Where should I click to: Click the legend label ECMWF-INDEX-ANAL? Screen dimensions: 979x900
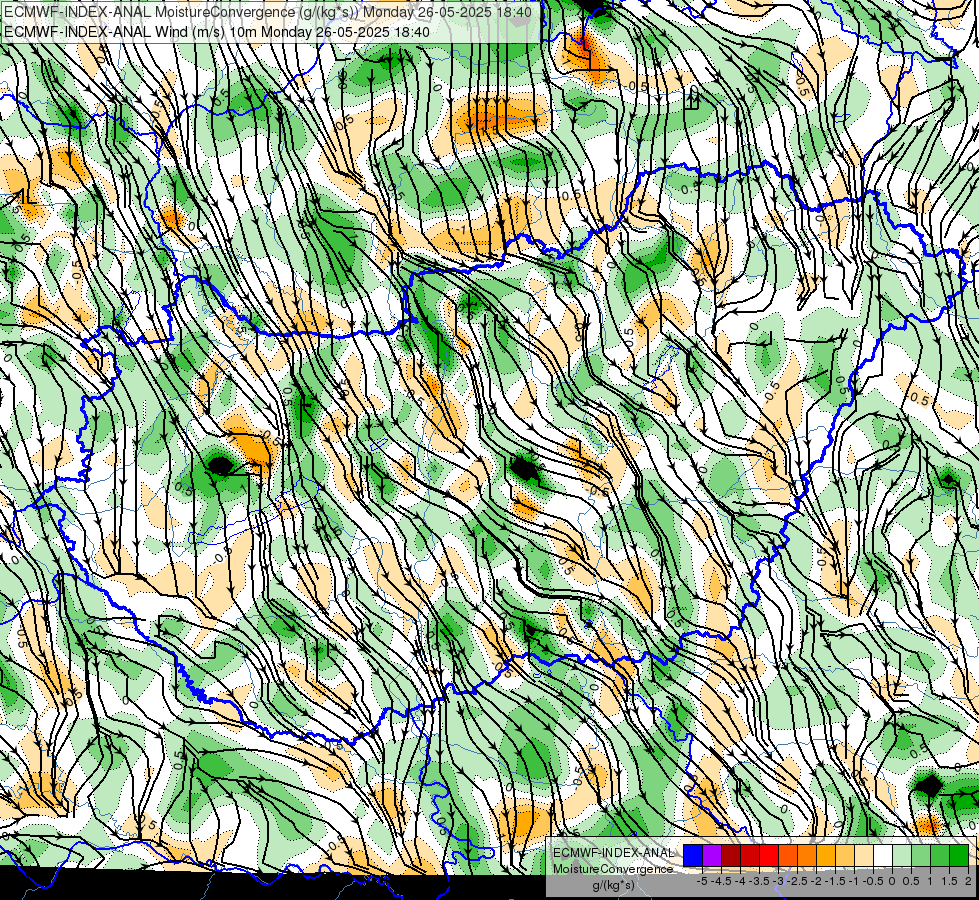click(x=613, y=853)
